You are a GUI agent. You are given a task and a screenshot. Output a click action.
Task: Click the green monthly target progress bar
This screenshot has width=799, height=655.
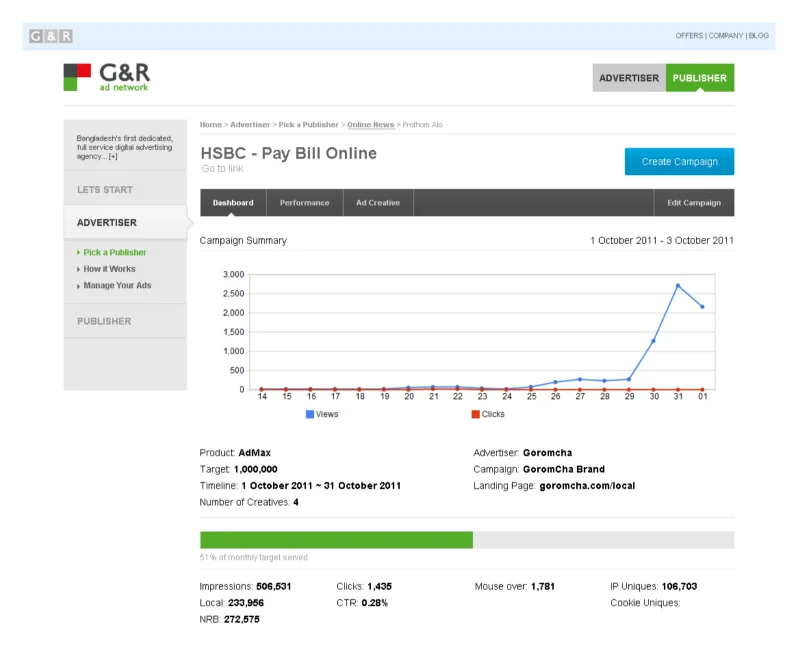pos(336,540)
